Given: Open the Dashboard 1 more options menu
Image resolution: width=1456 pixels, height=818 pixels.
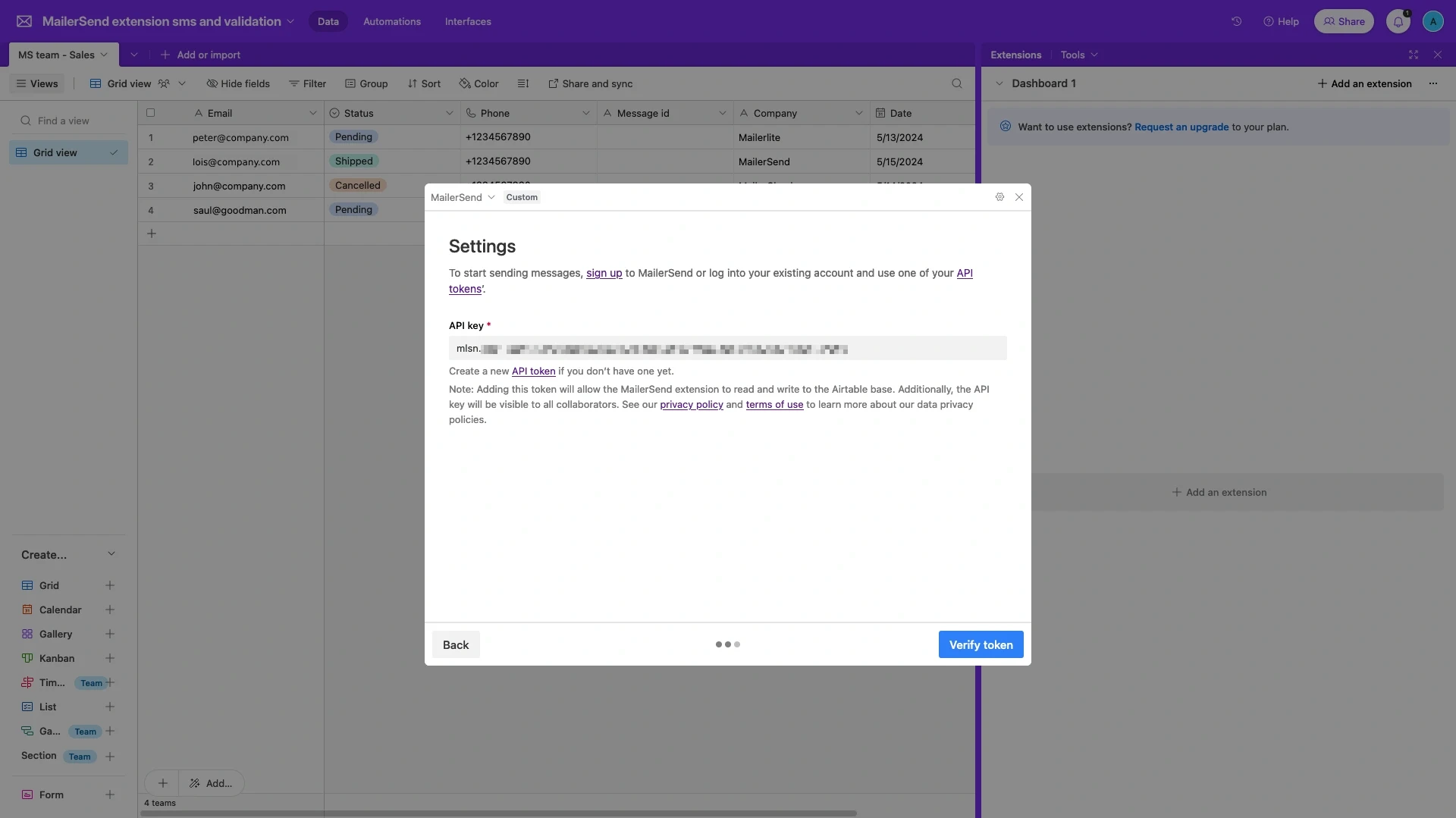Looking at the screenshot, I should pyautogui.click(x=1432, y=83).
